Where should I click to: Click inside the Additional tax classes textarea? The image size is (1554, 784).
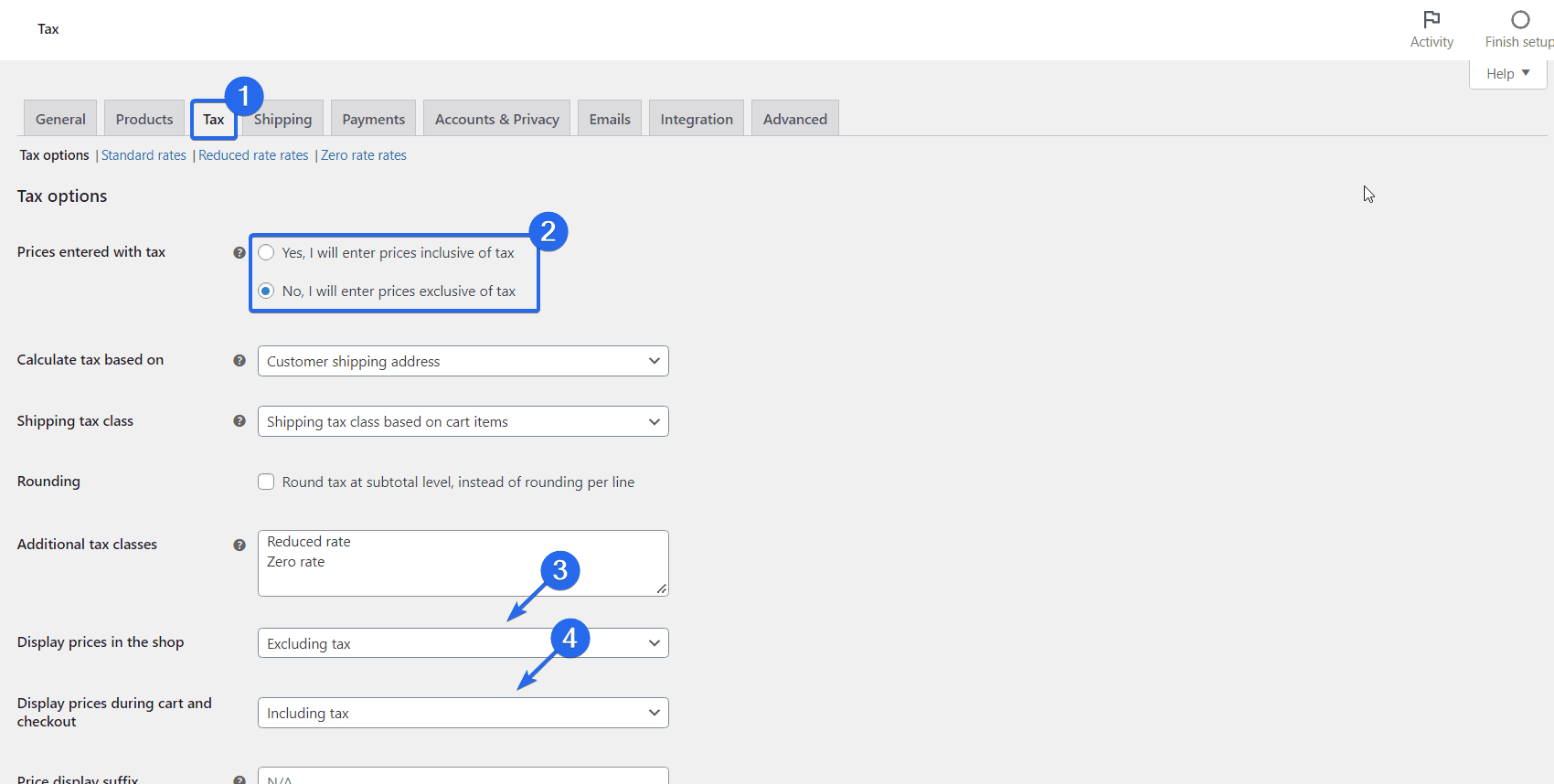pos(463,563)
